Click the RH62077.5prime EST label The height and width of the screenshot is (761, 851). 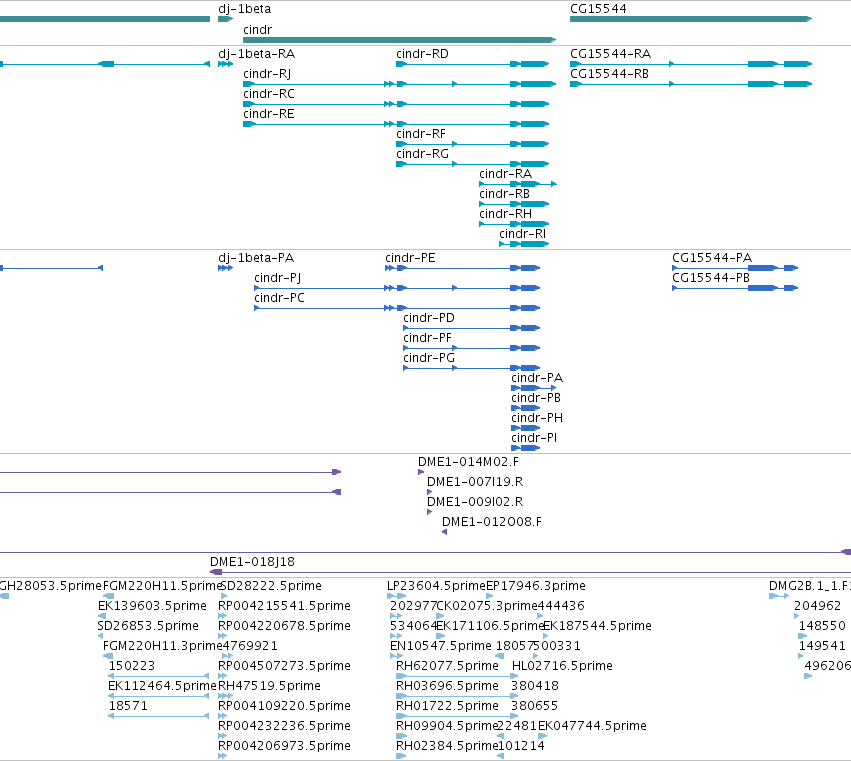(447, 666)
